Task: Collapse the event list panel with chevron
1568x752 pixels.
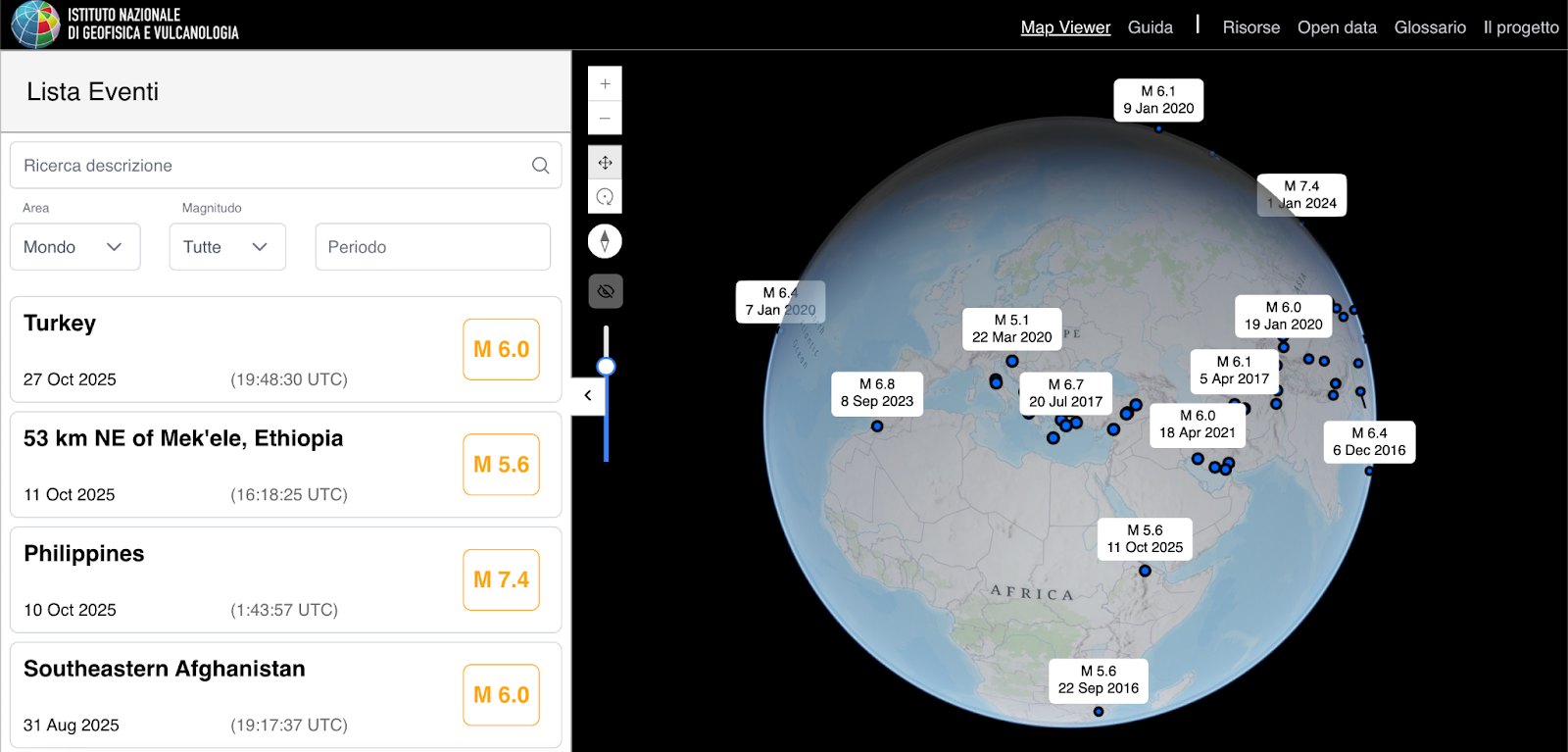Action: coord(588,395)
